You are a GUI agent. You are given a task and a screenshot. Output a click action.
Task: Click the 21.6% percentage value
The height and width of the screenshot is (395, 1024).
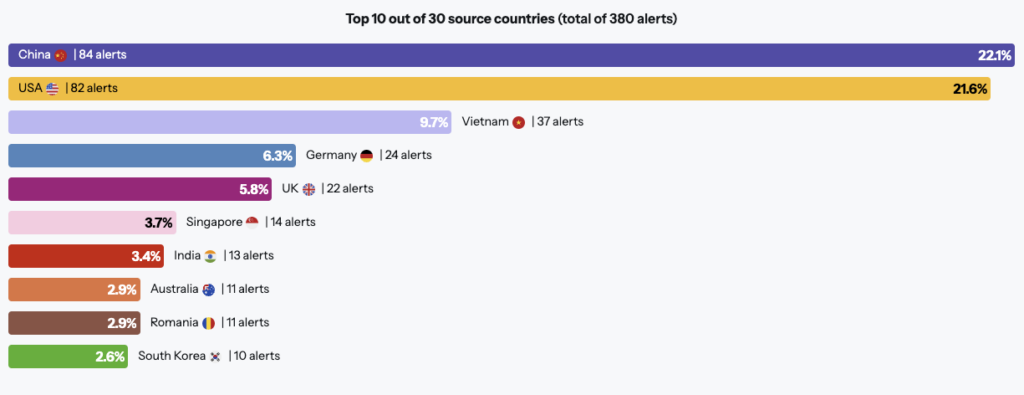coord(970,89)
